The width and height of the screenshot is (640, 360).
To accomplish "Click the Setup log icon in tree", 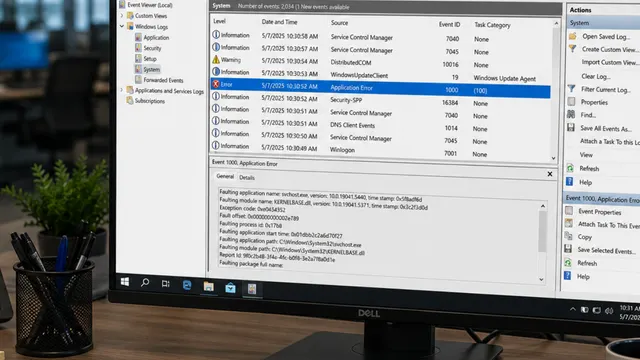I will click(138, 58).
